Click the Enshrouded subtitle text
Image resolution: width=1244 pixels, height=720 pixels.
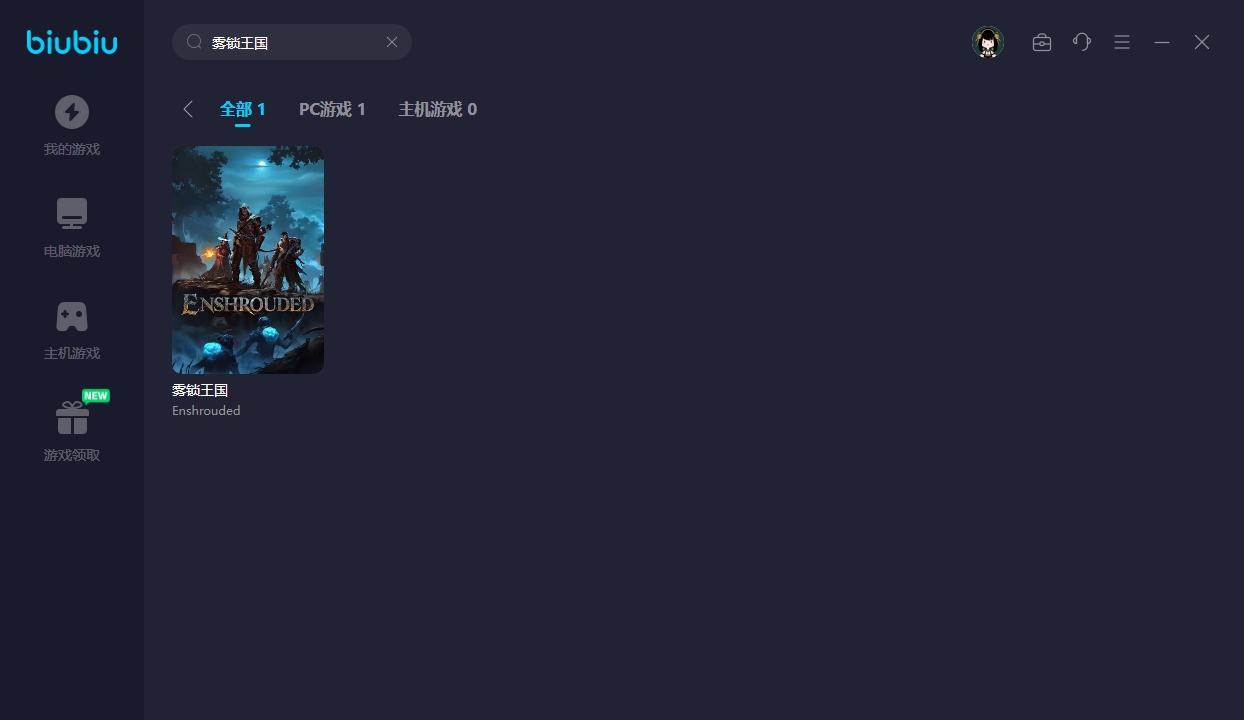(206, 411)
